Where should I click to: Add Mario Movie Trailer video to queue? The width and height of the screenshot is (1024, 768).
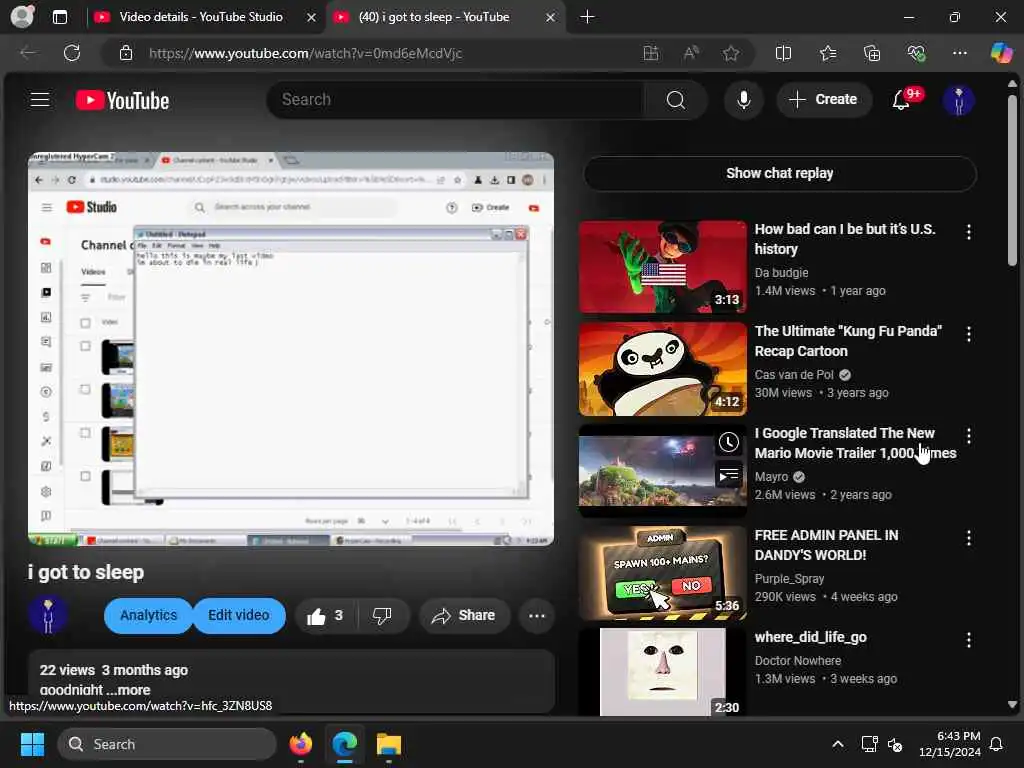(728, 475)
